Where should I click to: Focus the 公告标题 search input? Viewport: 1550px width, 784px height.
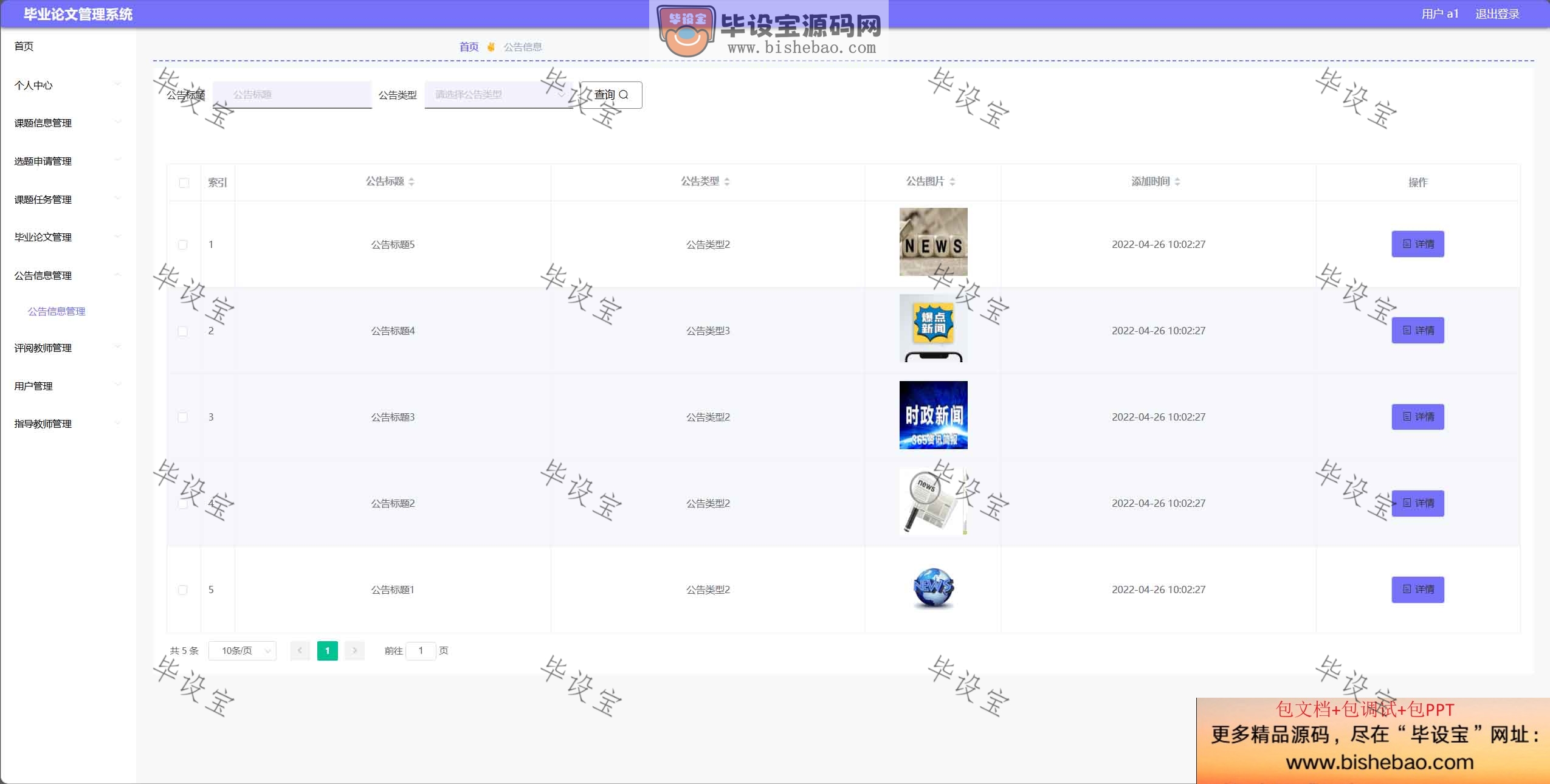point(292,95)
